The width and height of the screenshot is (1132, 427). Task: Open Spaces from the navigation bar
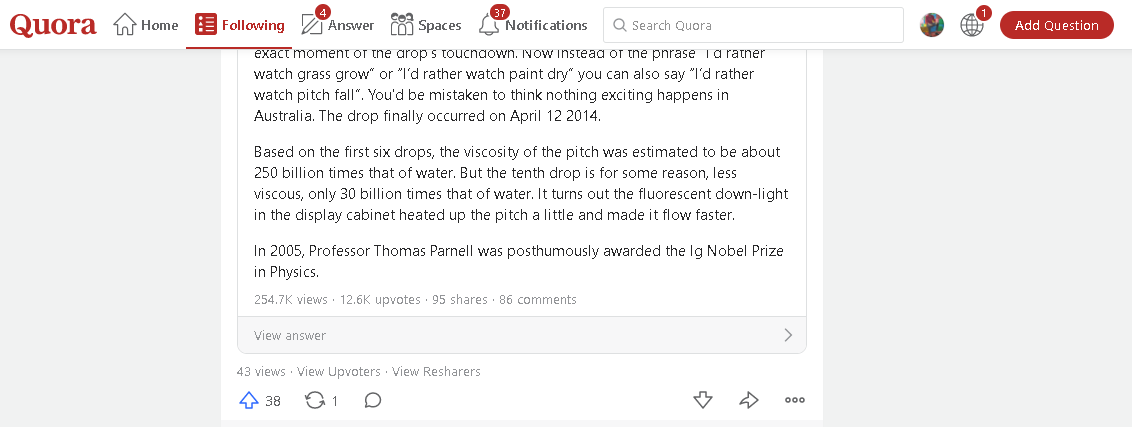(426, 25)
